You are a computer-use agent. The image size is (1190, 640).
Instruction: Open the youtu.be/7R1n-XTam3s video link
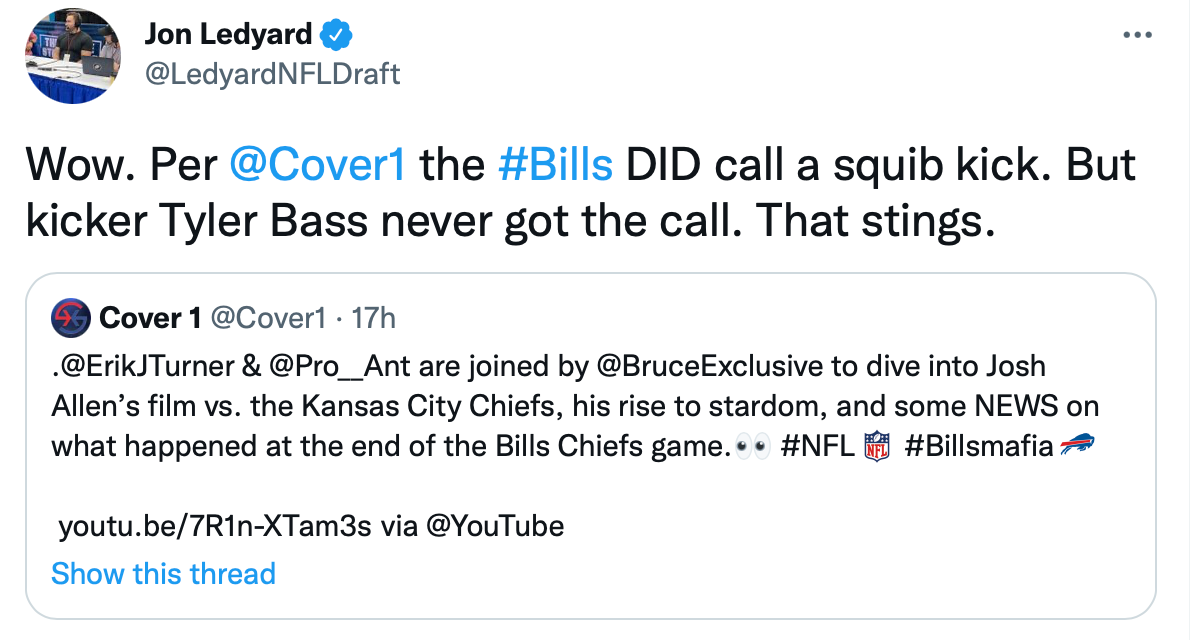[215, 525]
